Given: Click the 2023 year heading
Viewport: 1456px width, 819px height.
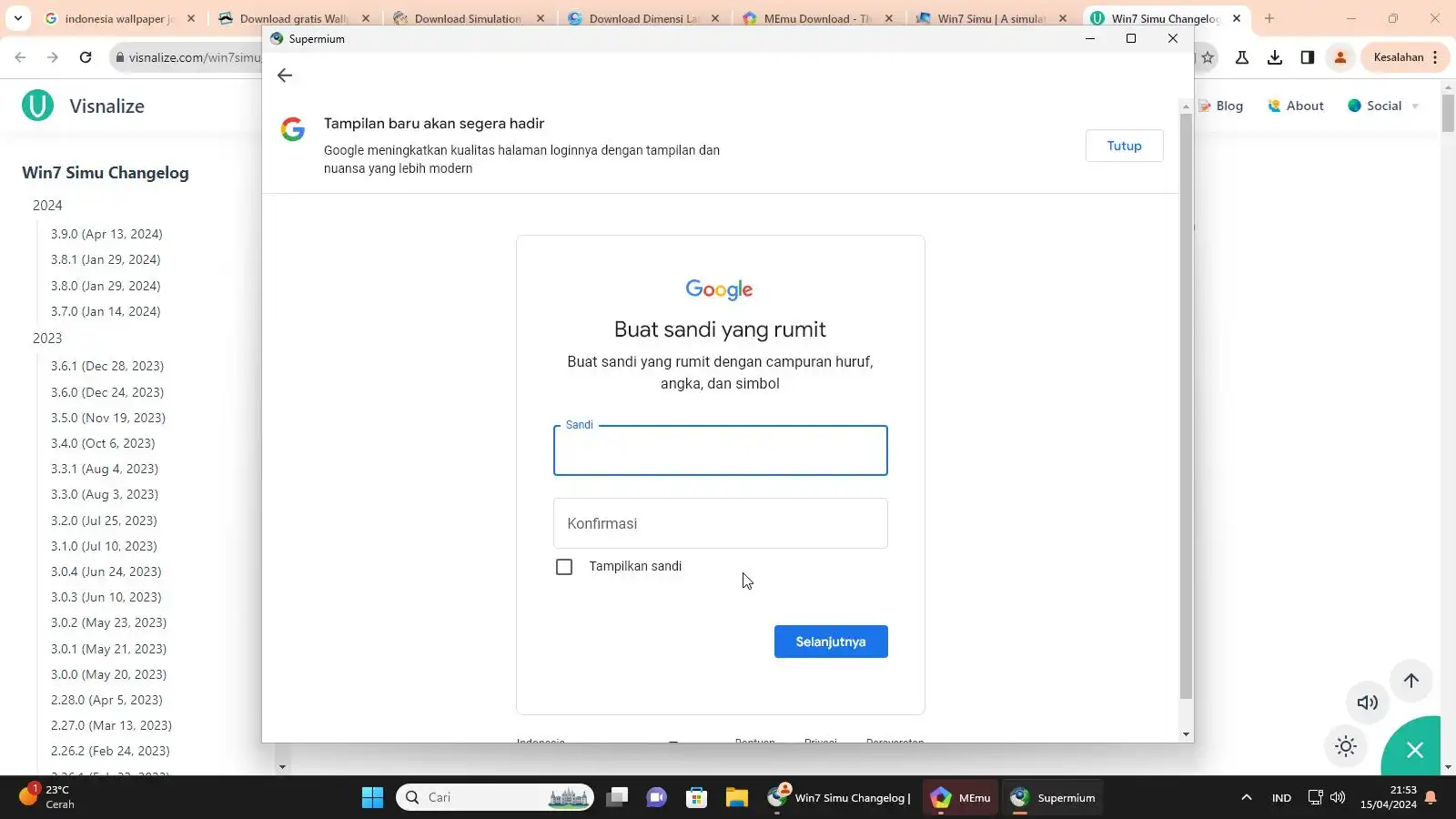Looking at the screenshot, I should point(47,339).
